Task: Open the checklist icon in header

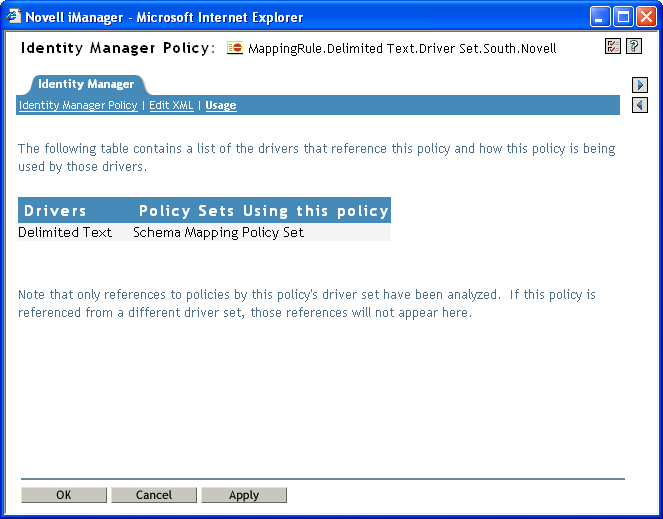Action: pyautogui.click(x=612, y=46)
